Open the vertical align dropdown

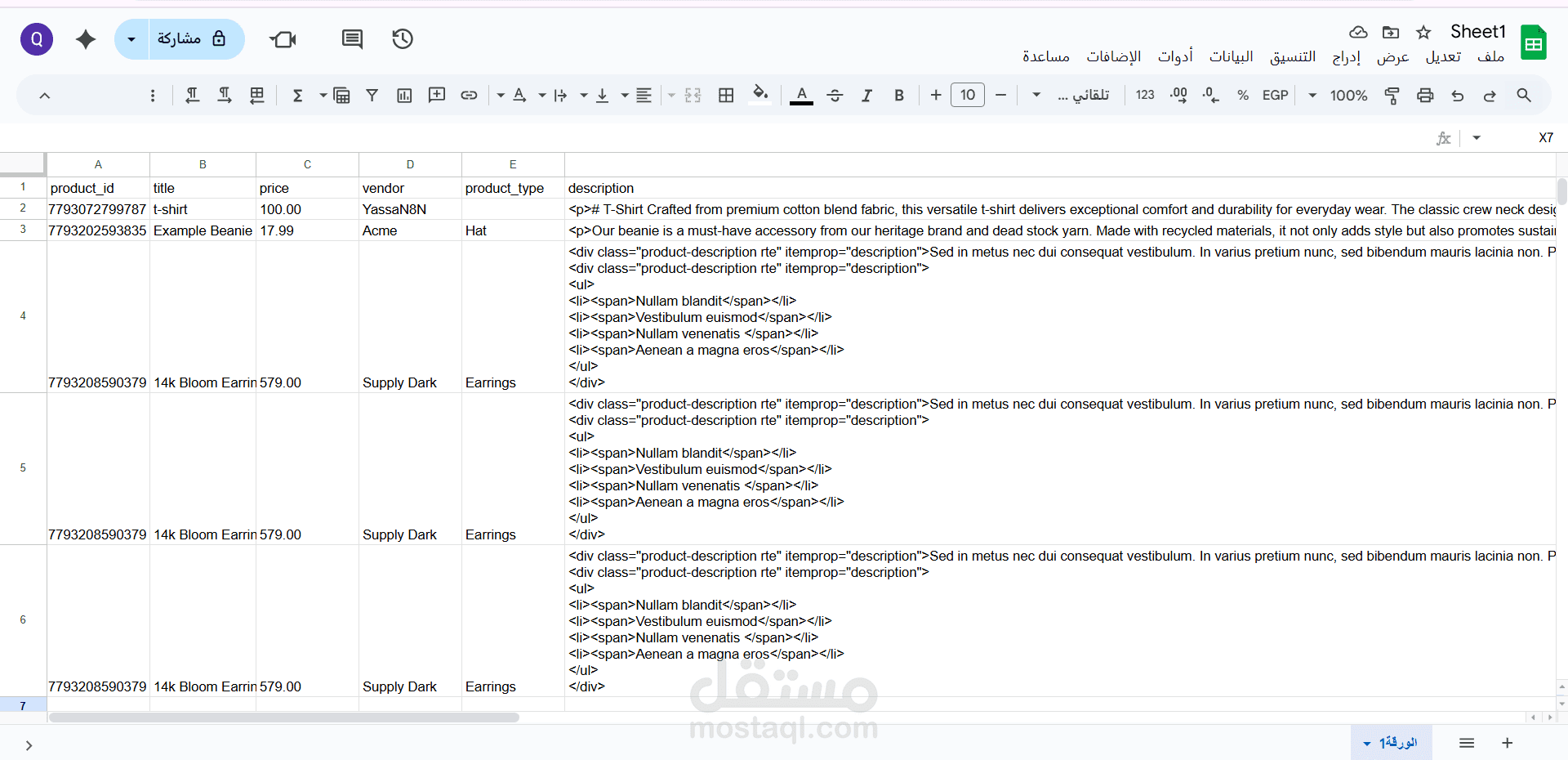tap(594, 96)
